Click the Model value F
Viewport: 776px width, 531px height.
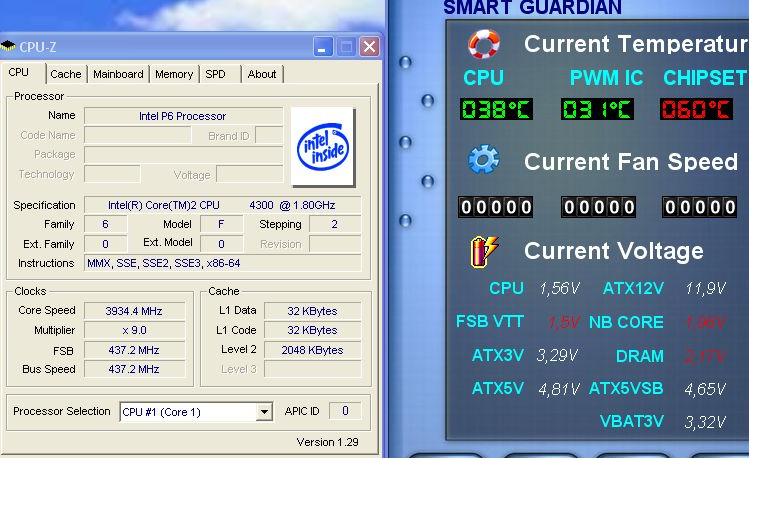click(221, 224)
